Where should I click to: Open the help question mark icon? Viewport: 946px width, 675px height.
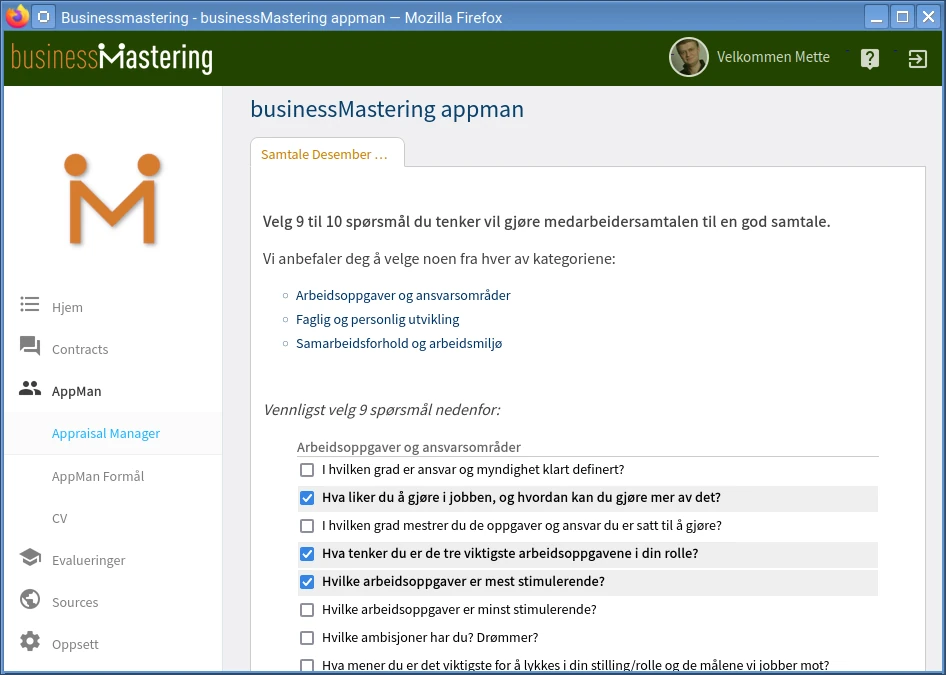coord(869,59)
